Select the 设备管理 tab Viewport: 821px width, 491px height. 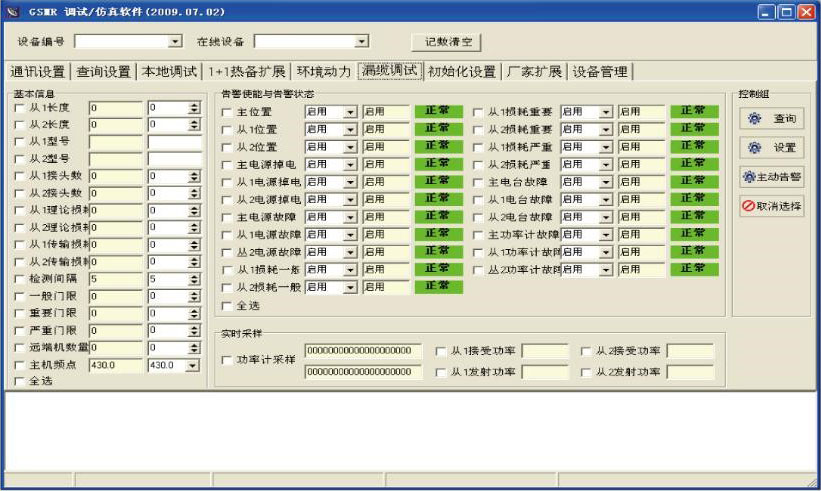600,72
